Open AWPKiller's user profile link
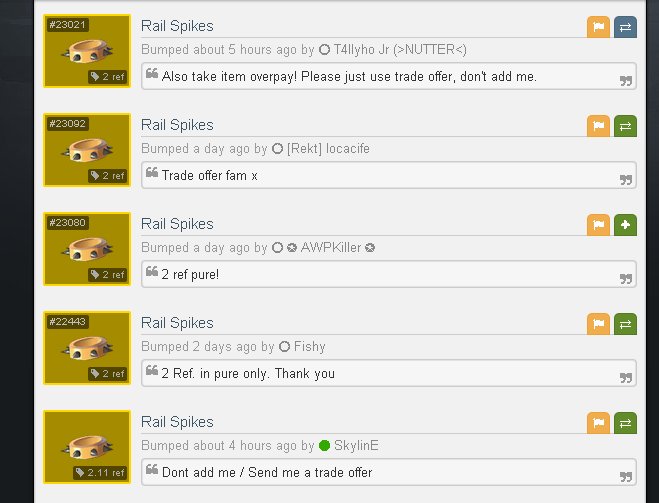This screenshot has width=659, height=503. point(331,248)
